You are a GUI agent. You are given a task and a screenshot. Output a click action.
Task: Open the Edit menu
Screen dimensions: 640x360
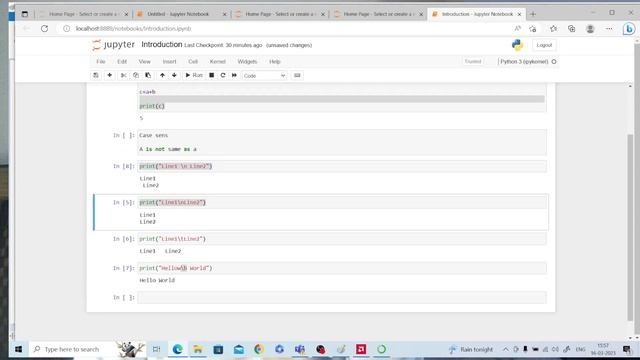click(122, 62)
